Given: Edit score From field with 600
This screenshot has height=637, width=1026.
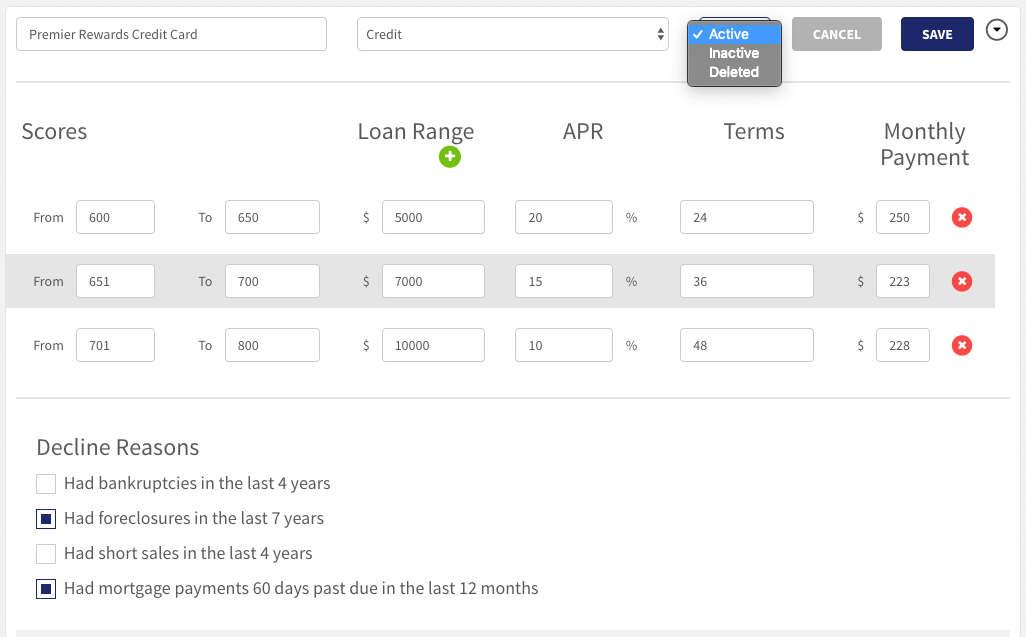Looking at the screenshot, I should (115, 217).
